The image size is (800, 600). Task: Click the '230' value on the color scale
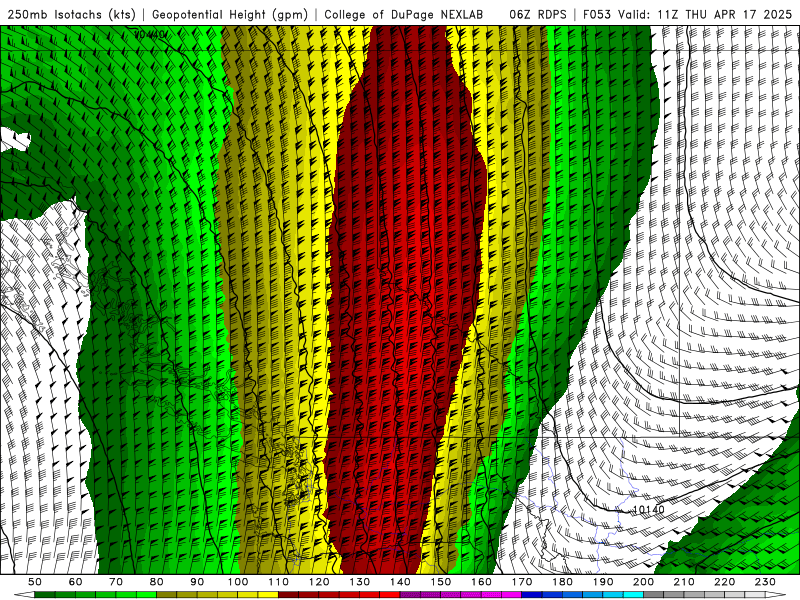click(766, 582)
